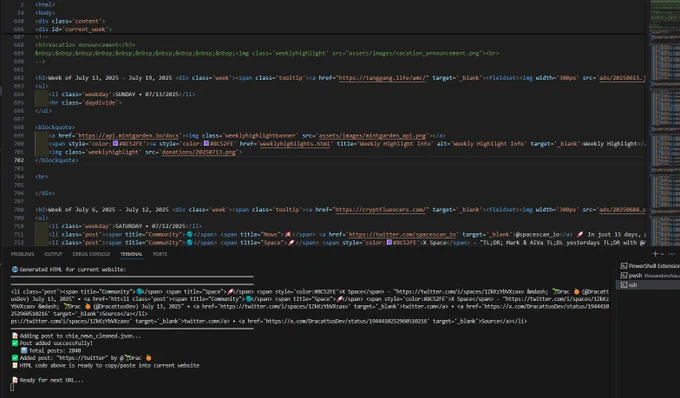Click sticky header div id='current_week' line
This screenshot has width=680, height=398.
pyautogui.click(x=73, y=29)
